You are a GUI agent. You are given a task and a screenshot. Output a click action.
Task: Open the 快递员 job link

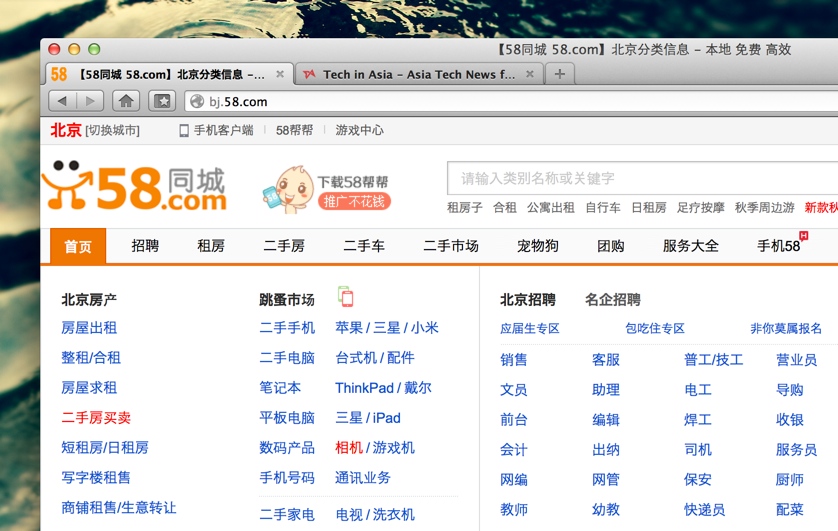pyautogui.click(x=704, y=510)
